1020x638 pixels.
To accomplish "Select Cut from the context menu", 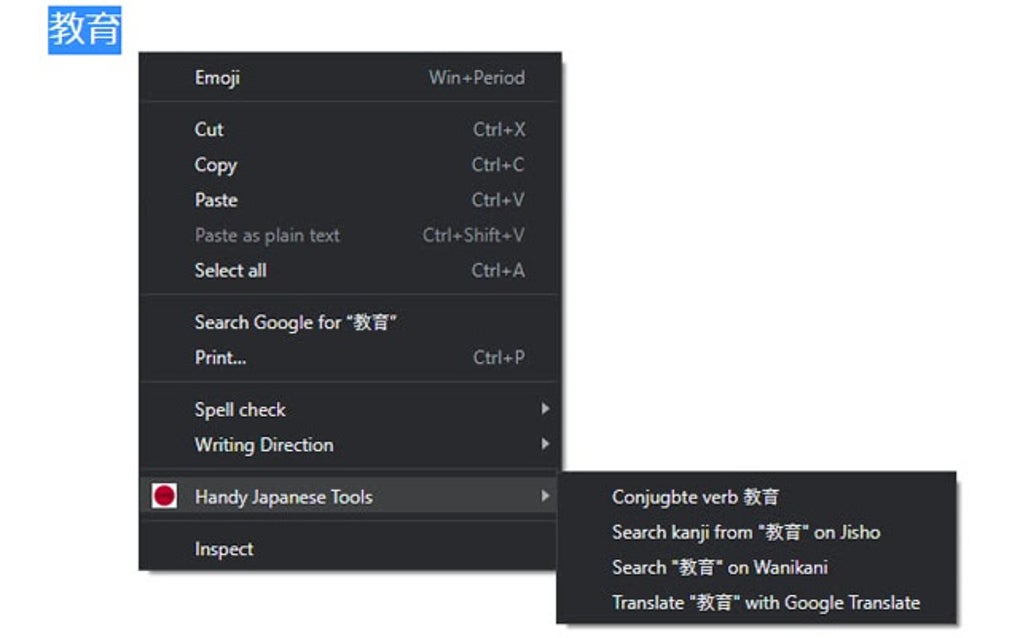I will pyautogui.click(x=209, y=129).
